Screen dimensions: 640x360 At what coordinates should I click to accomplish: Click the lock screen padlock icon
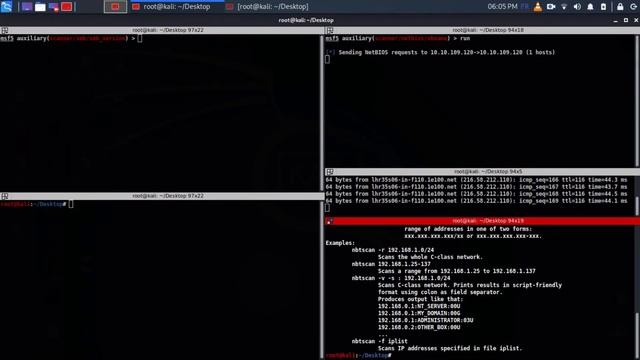pyautogui.click(x=620, y=7)
